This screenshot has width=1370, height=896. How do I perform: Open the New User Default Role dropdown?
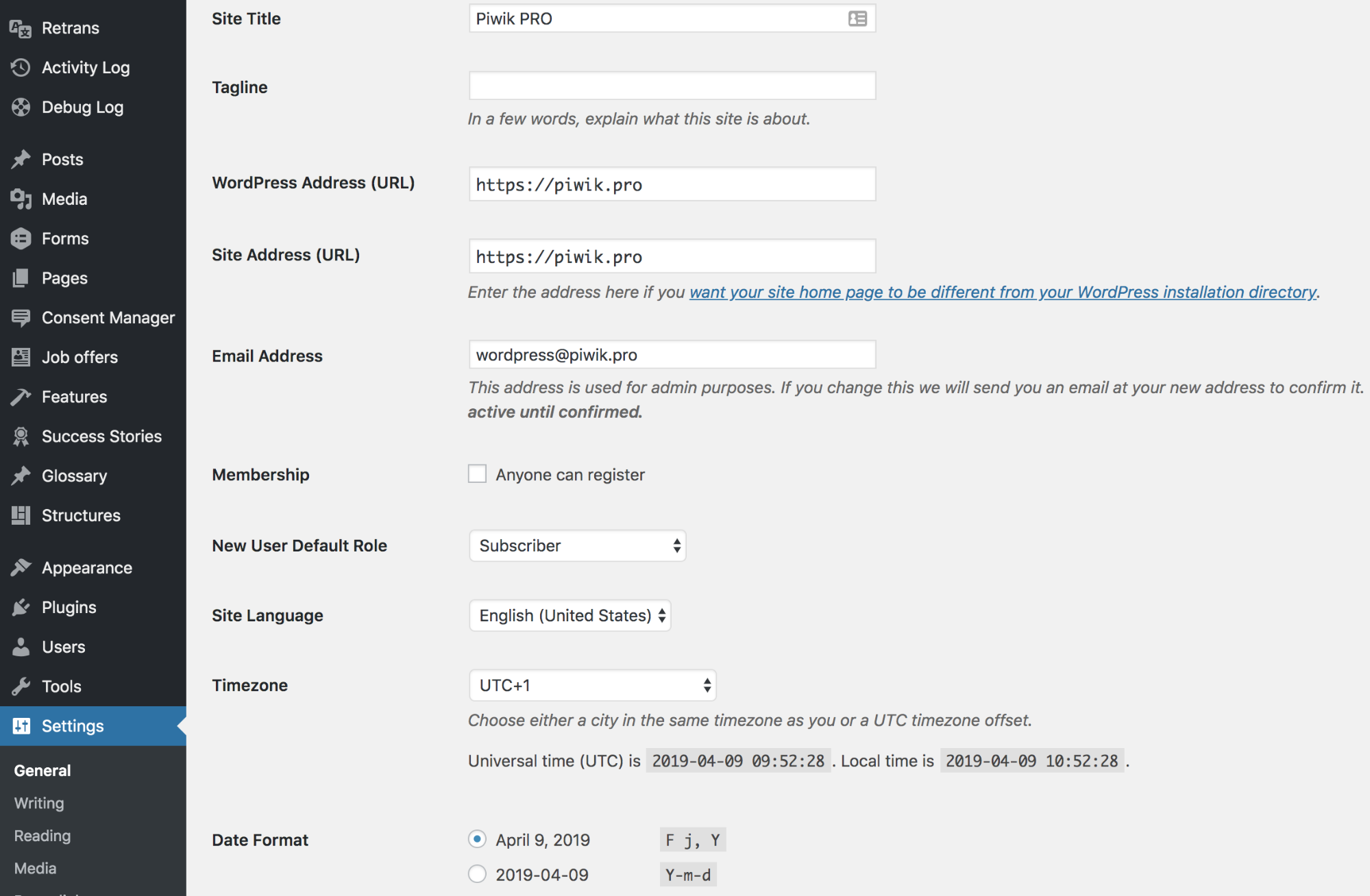pos(577,546)
